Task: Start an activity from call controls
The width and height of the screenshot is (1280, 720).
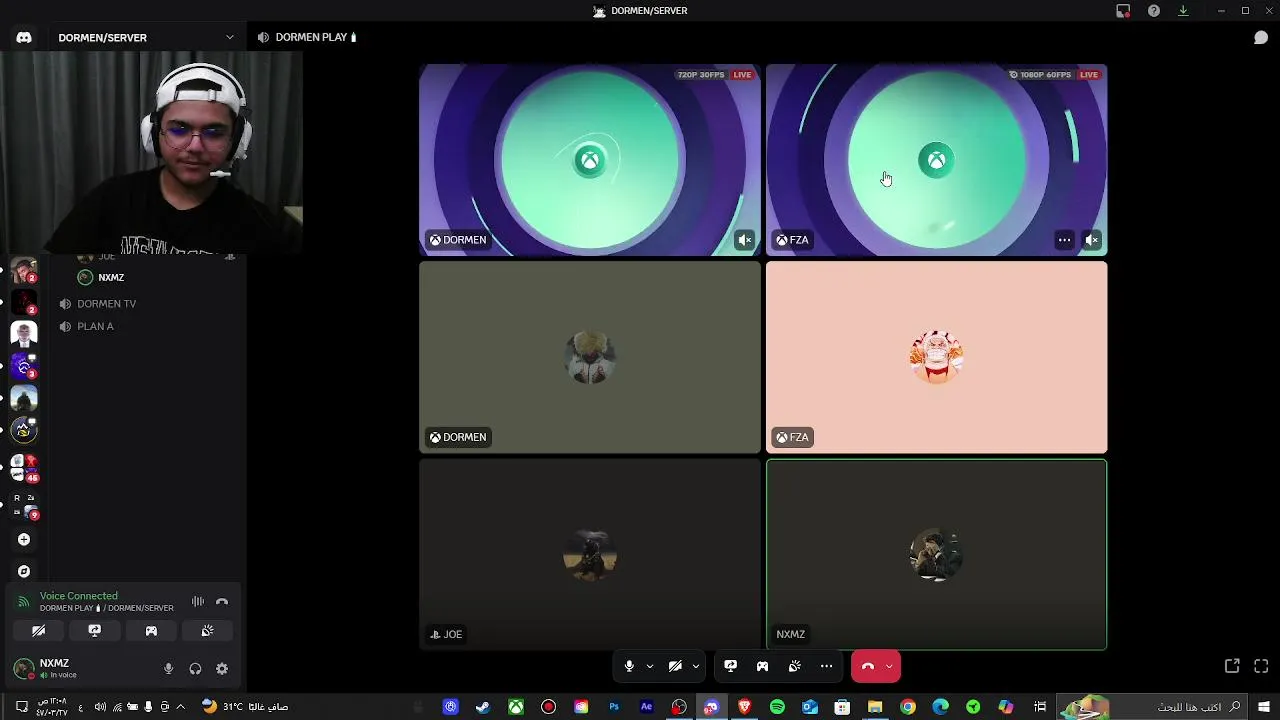Action: pyautogui.click(x=763, y=666)
